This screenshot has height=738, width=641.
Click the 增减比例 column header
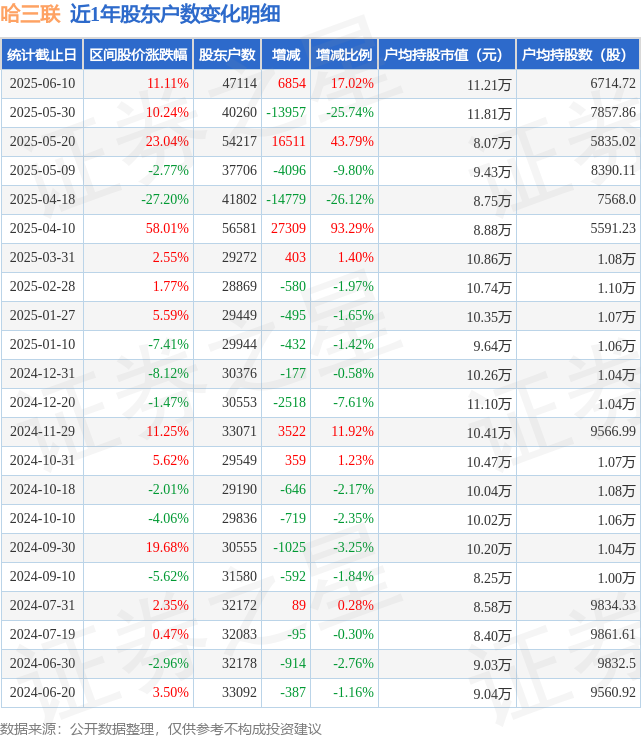(x=344, y=55)
